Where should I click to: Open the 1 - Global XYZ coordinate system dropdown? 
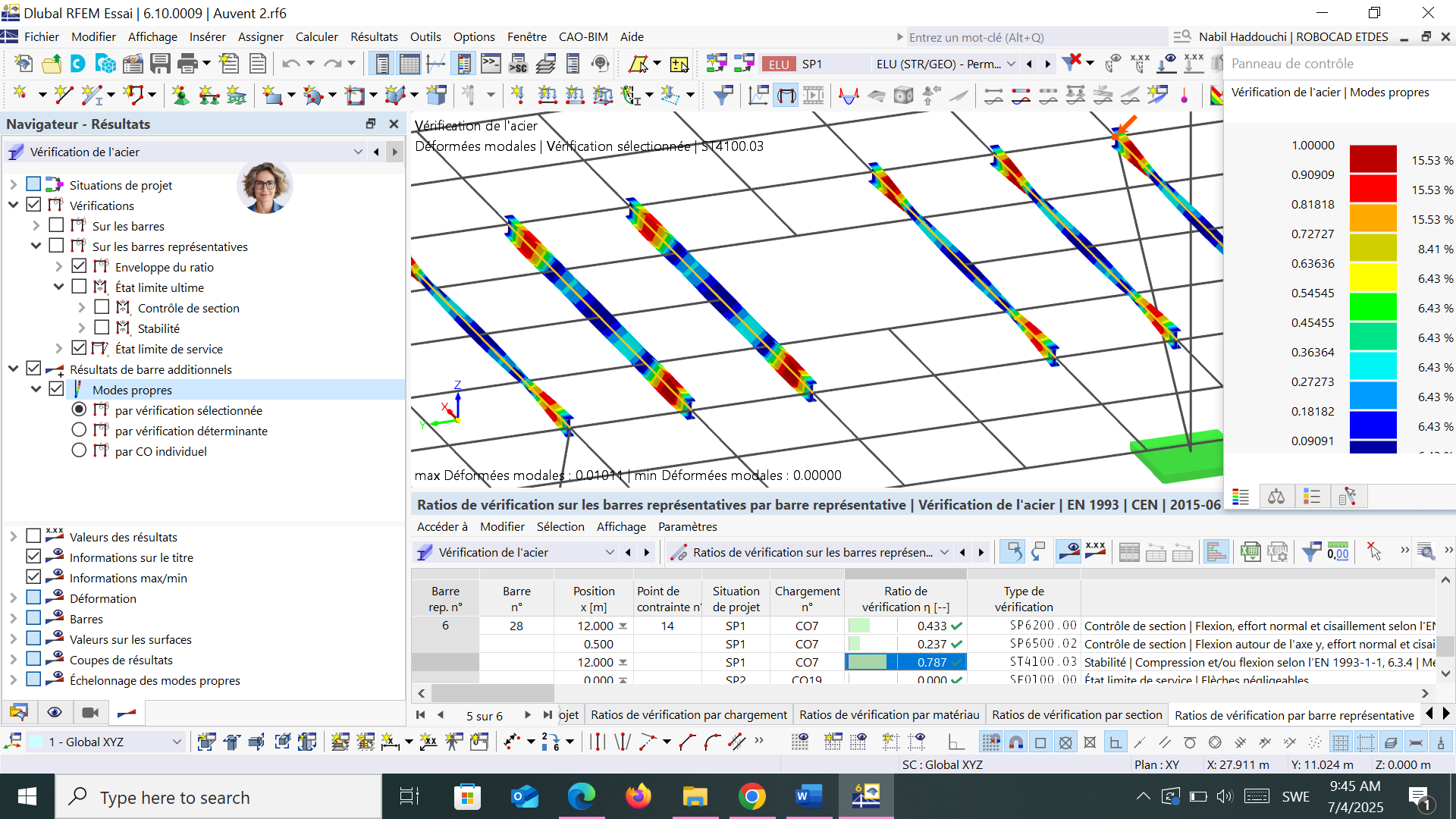click(x=177, y=742)
